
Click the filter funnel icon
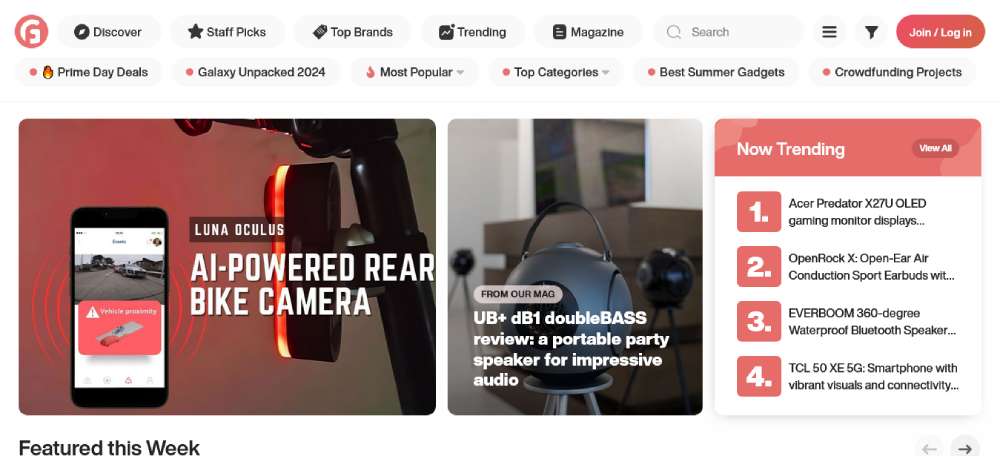tap(871, 32)
